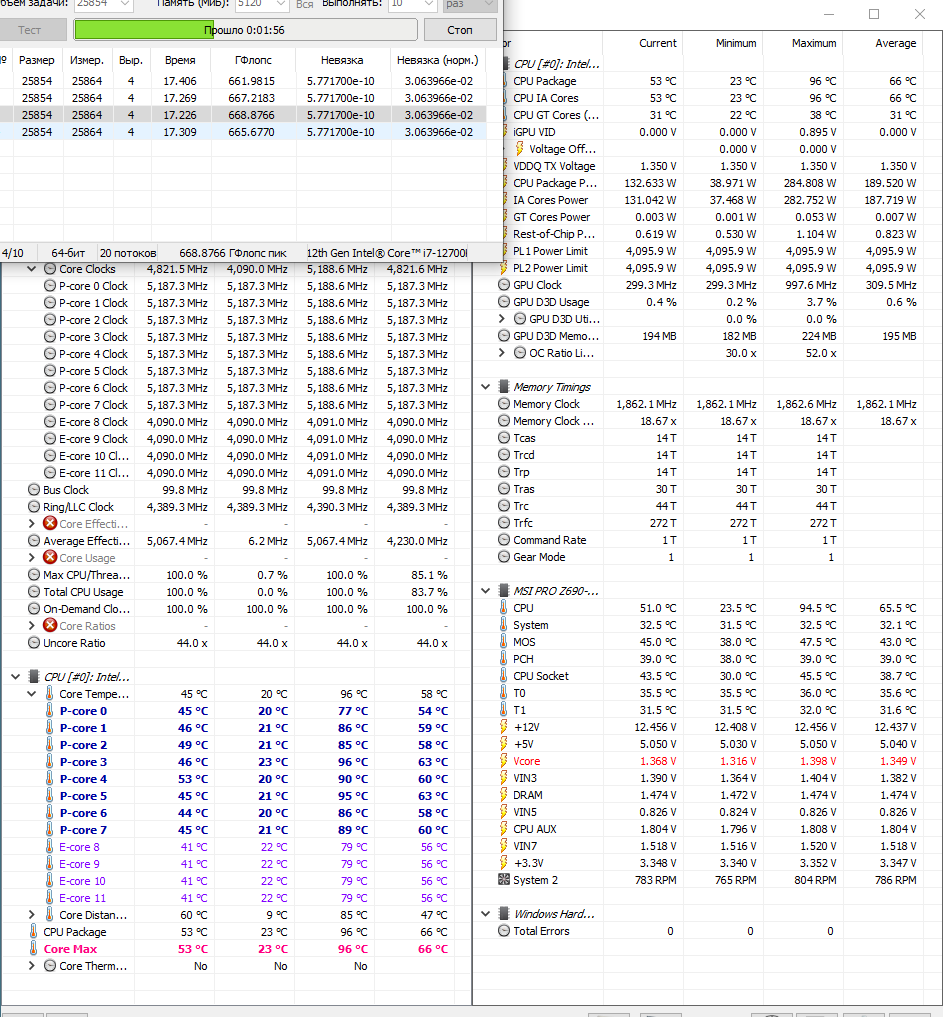943x1017 pixels.
Task: Click the Command Rate sensor icon
Action: click(504, 540)
